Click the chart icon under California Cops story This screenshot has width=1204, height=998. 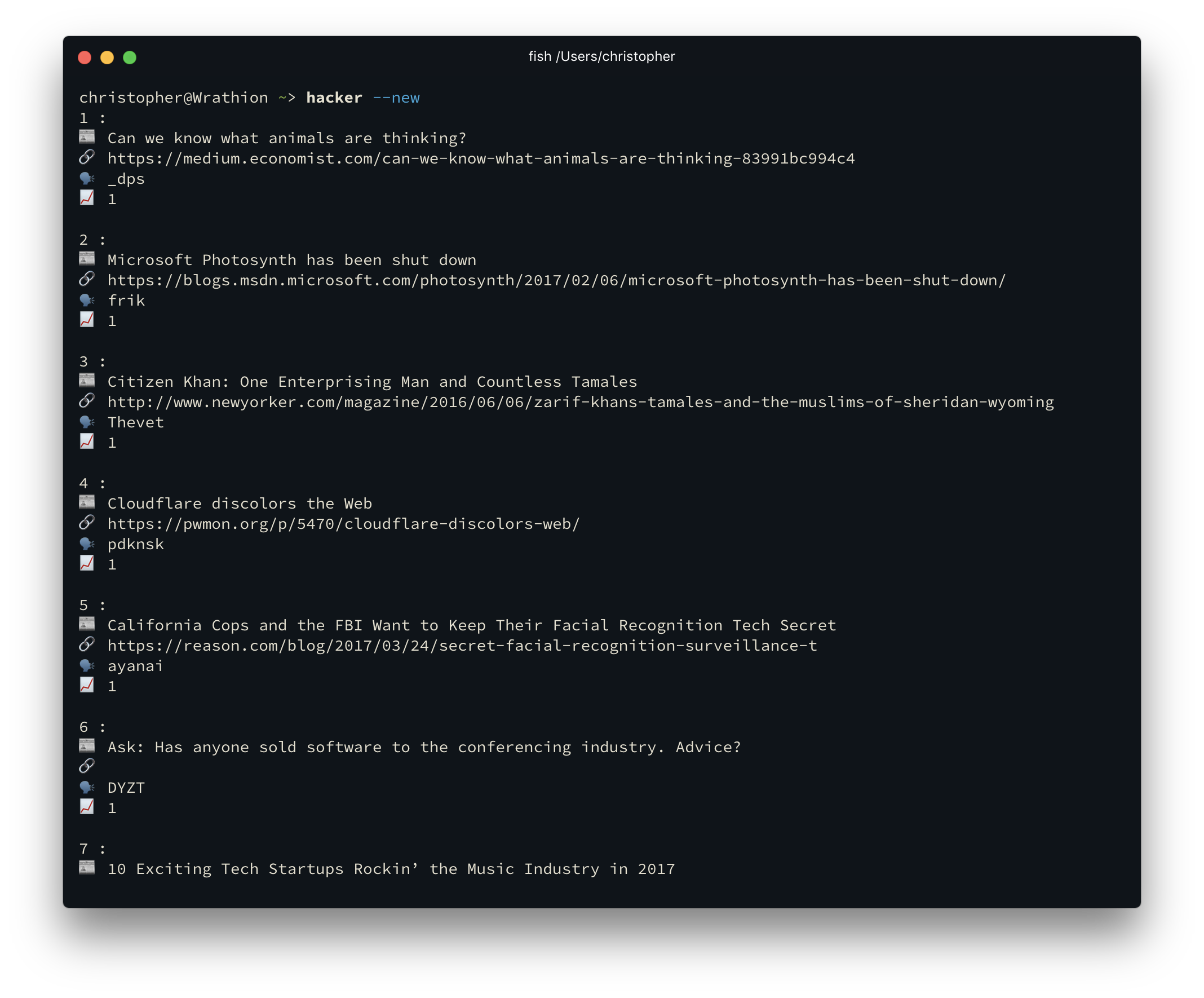(87, 686)
